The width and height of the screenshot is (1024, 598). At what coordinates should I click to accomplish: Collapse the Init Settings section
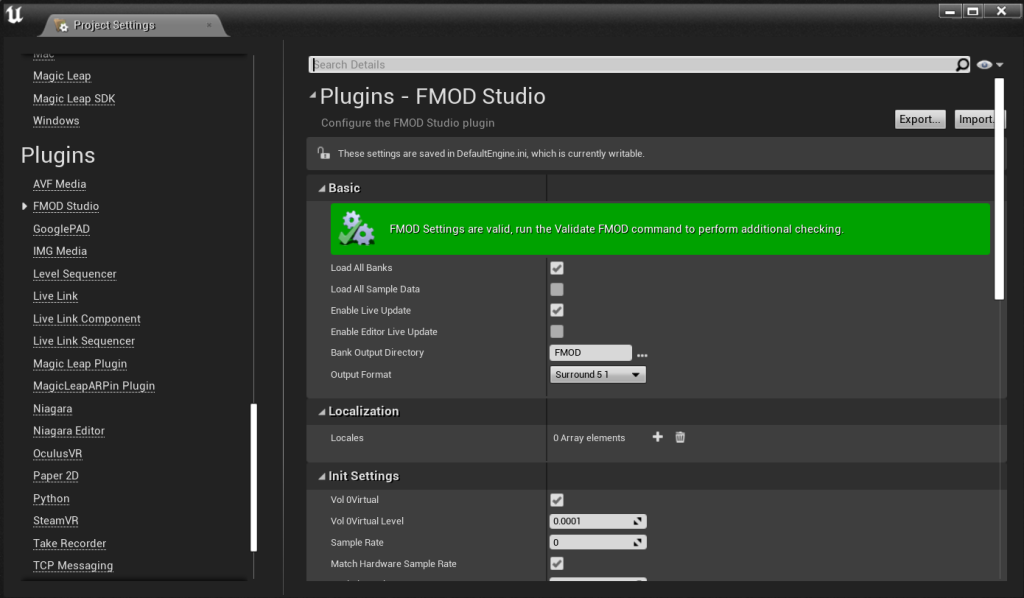point(321,477)
